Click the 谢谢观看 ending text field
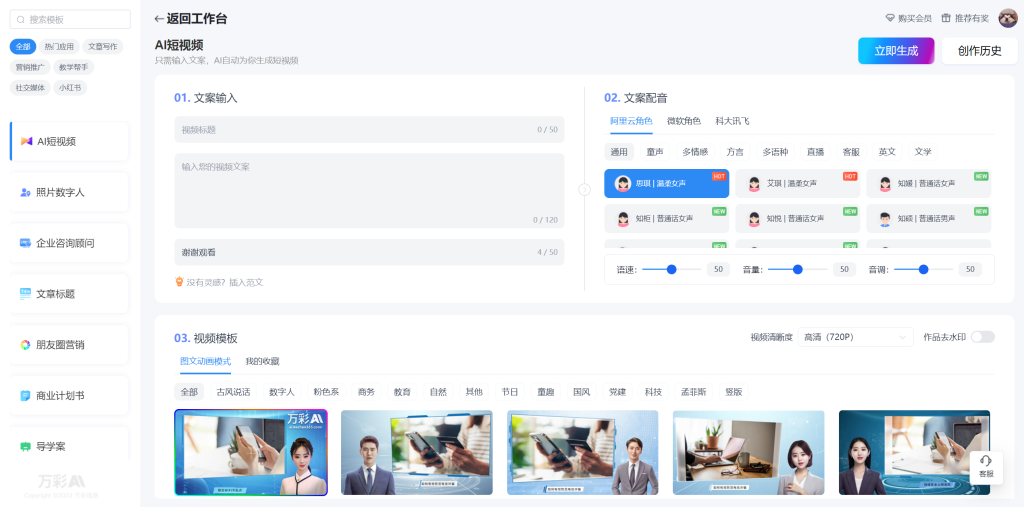1024x507 pixels. [369, 252]
